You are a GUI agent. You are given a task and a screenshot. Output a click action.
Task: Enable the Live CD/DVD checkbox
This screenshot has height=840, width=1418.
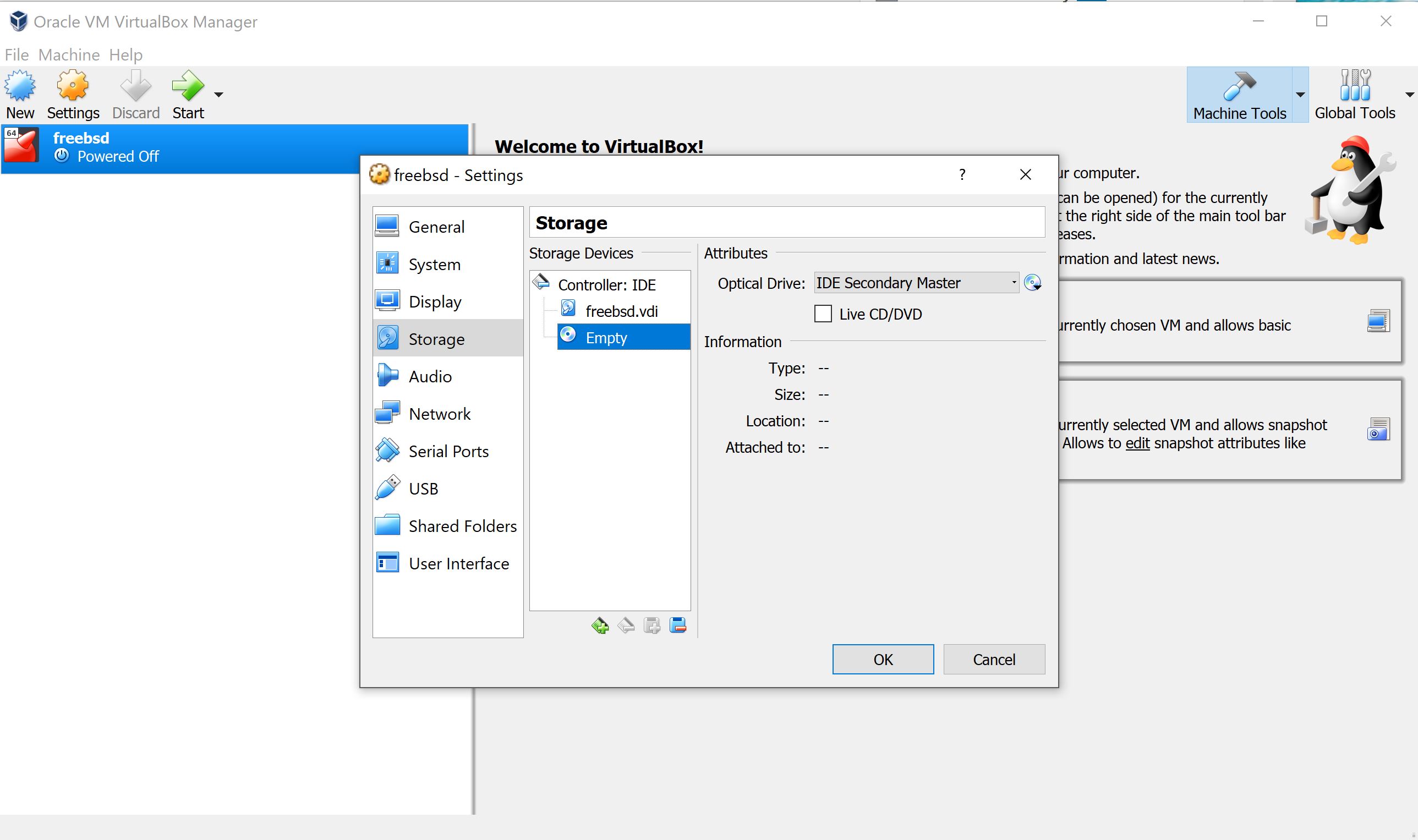(823, 314)
